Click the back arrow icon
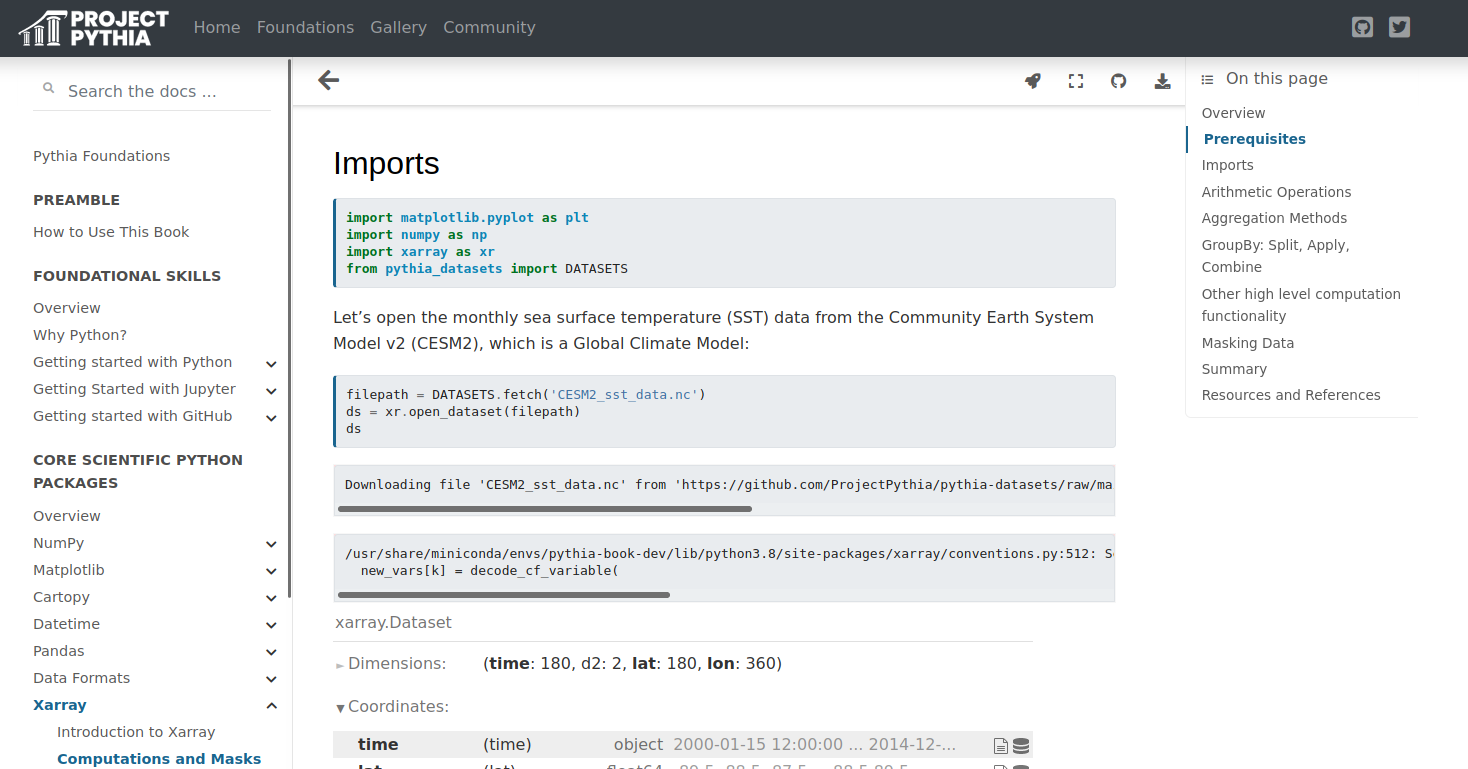Screen dimensions: 1468x769 (x=328, y=81)
